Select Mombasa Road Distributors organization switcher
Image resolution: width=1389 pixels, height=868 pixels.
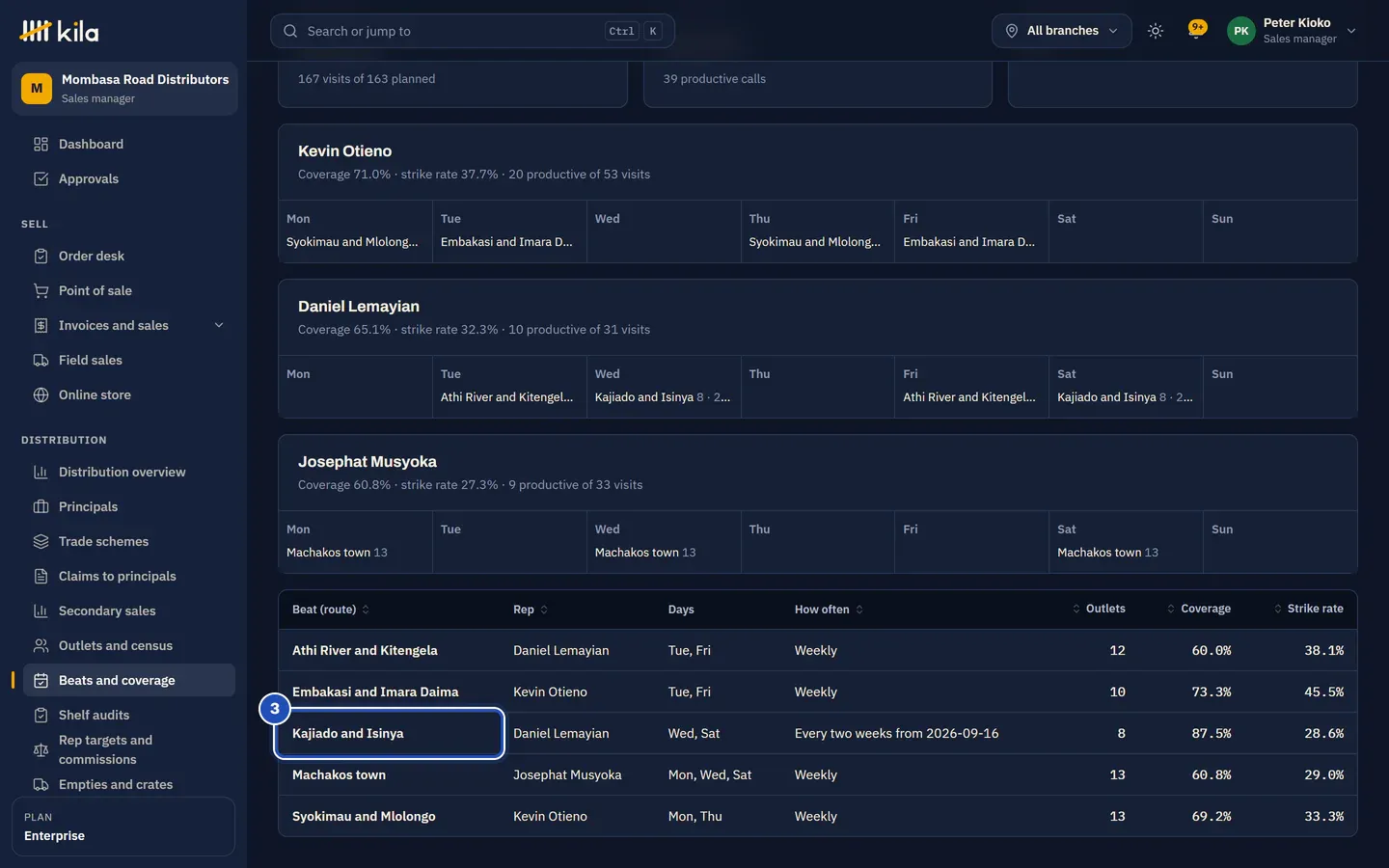pyautogui.click(x=124, y=89)
